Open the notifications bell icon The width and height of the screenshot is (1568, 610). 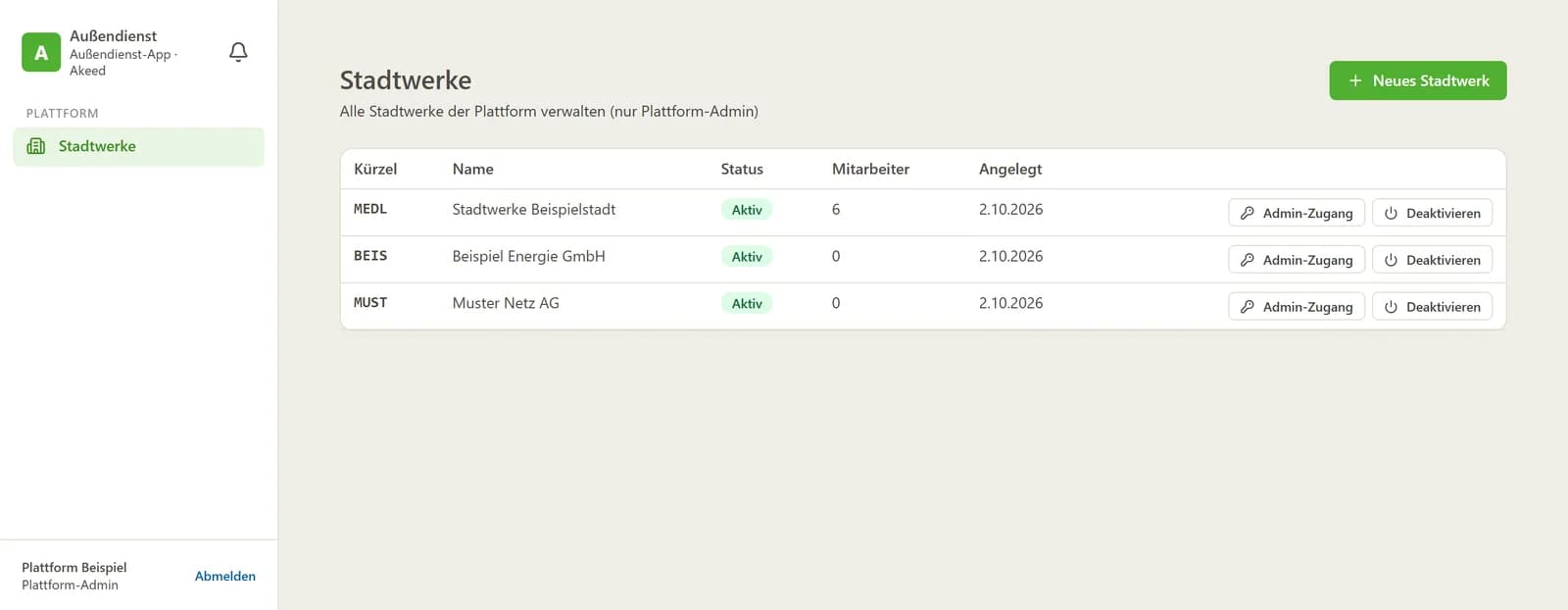(238, 52)
